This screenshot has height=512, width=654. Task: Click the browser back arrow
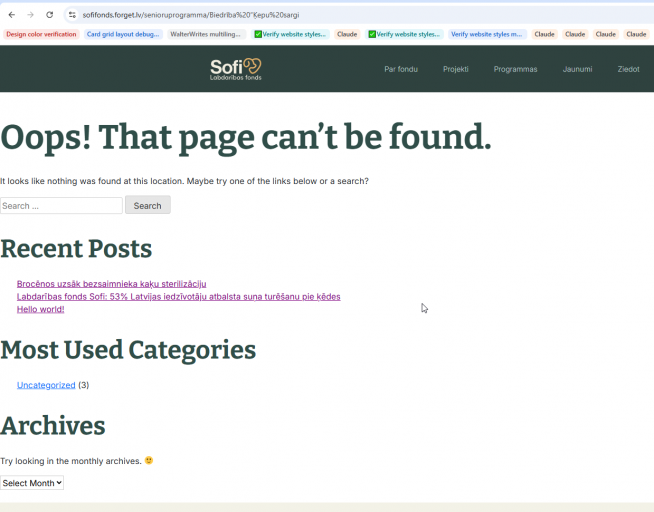(x=12, y=15)
